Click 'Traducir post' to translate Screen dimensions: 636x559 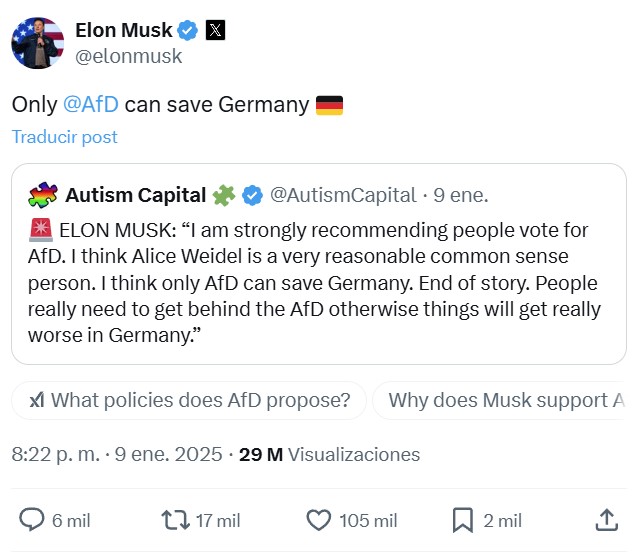64,137
